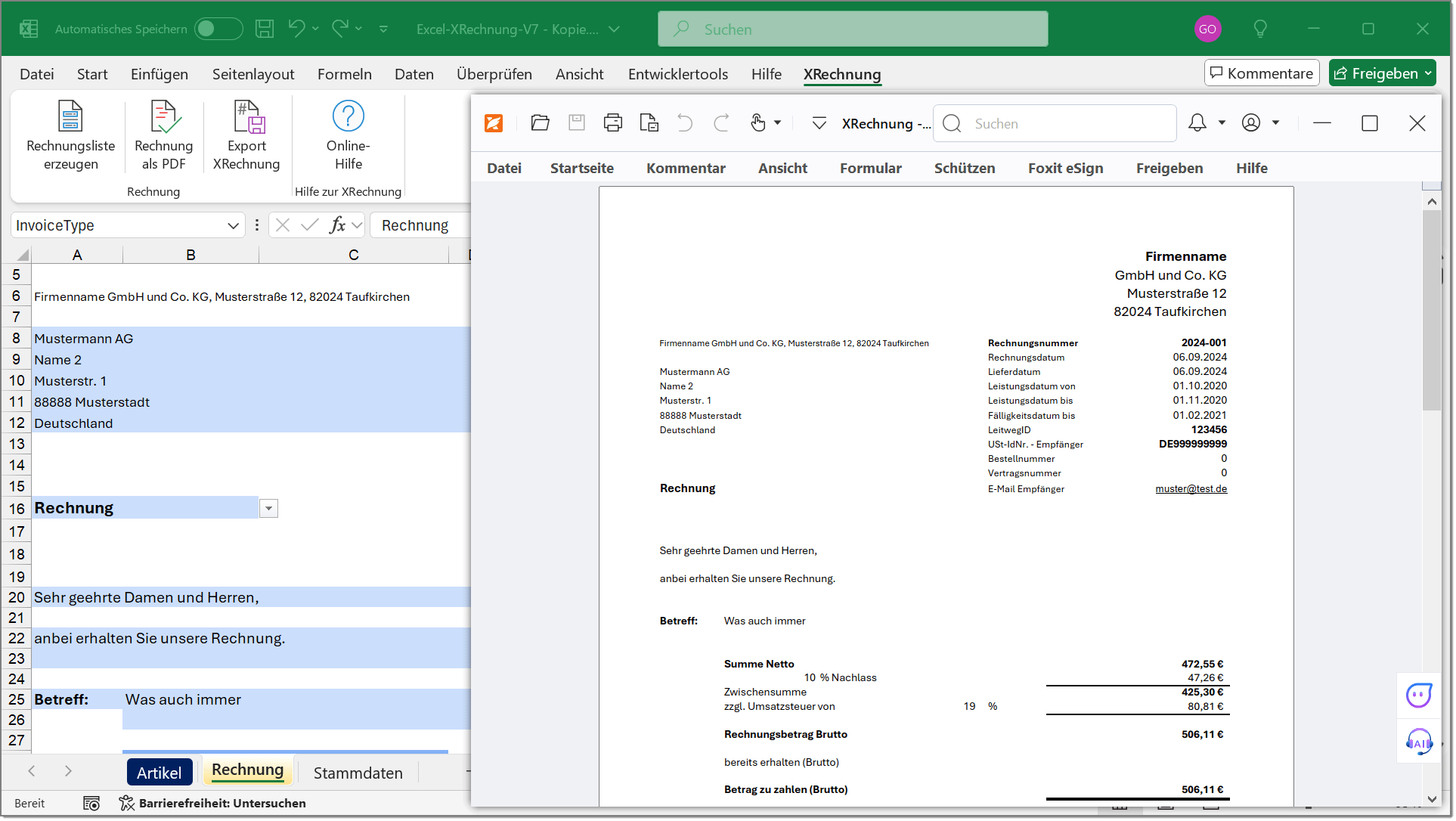Toggle the Automatisches Speichern switch

click(218, 28)
